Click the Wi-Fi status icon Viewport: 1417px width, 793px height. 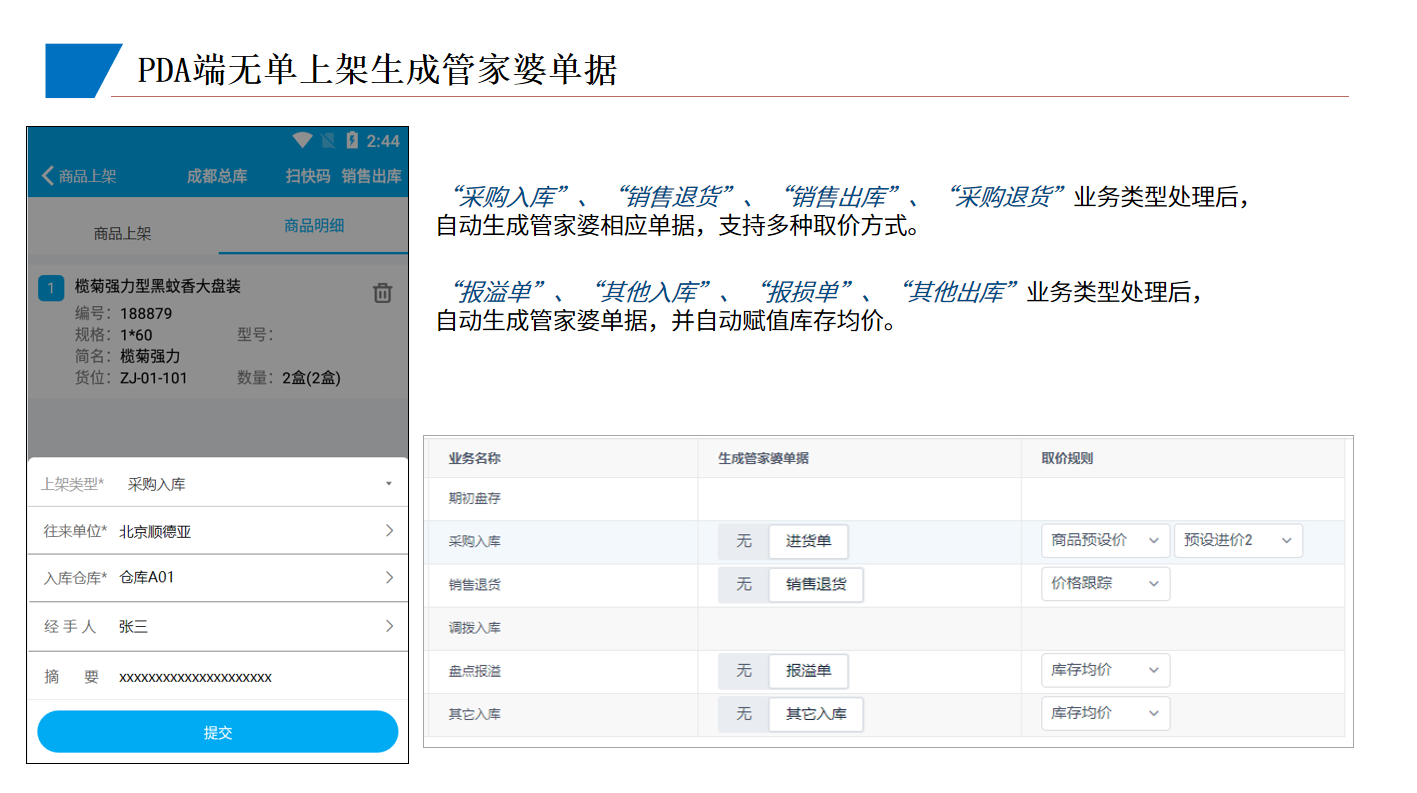pos(302,140)
